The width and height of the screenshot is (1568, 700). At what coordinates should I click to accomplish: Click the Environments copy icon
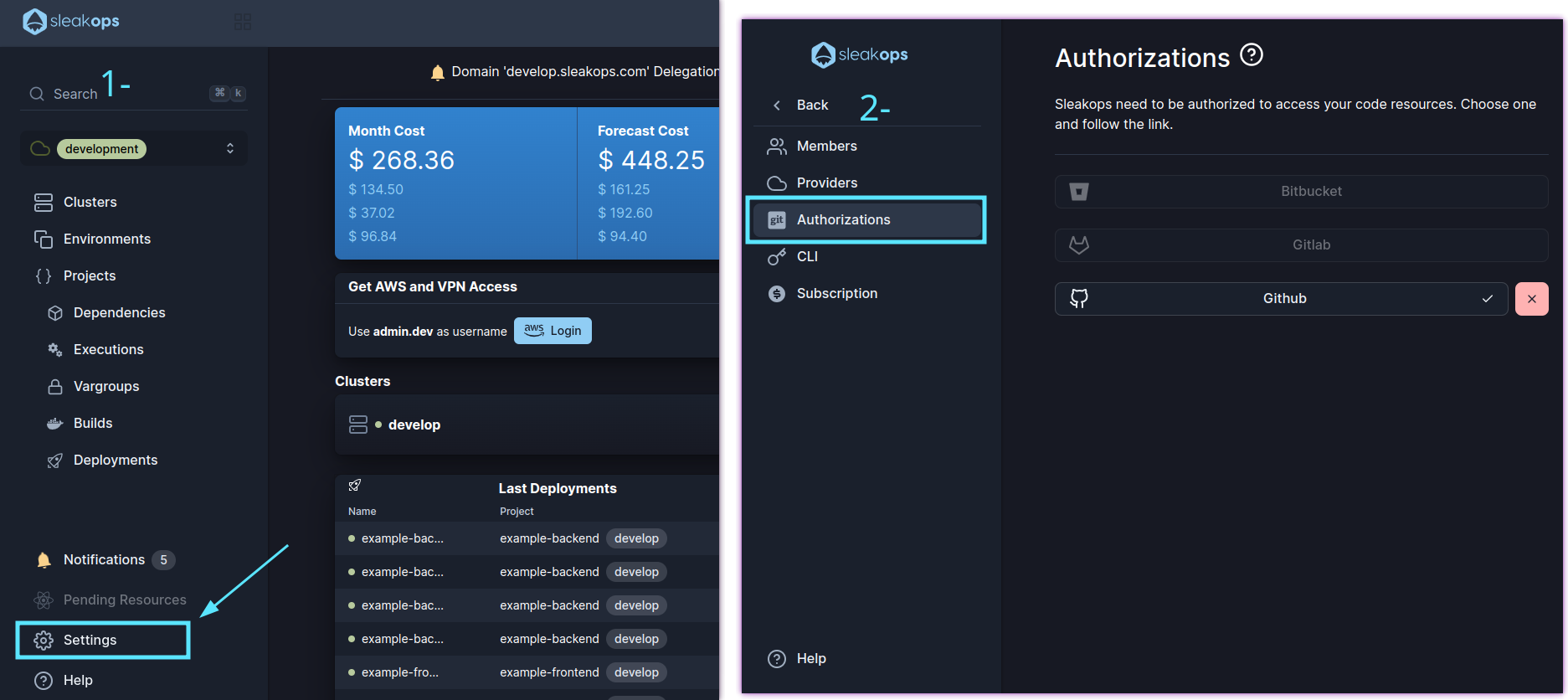coord(44,239)
